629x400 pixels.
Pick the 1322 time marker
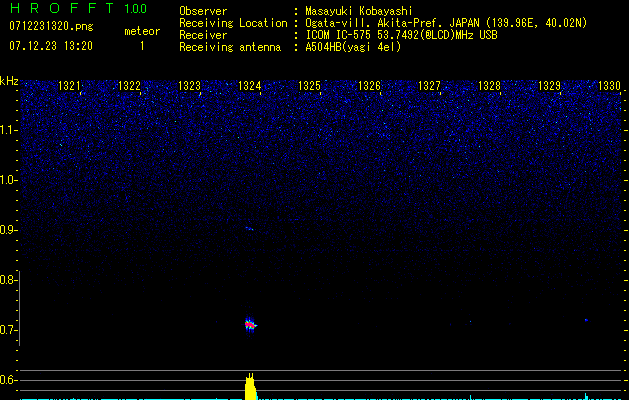click(129, 87)
